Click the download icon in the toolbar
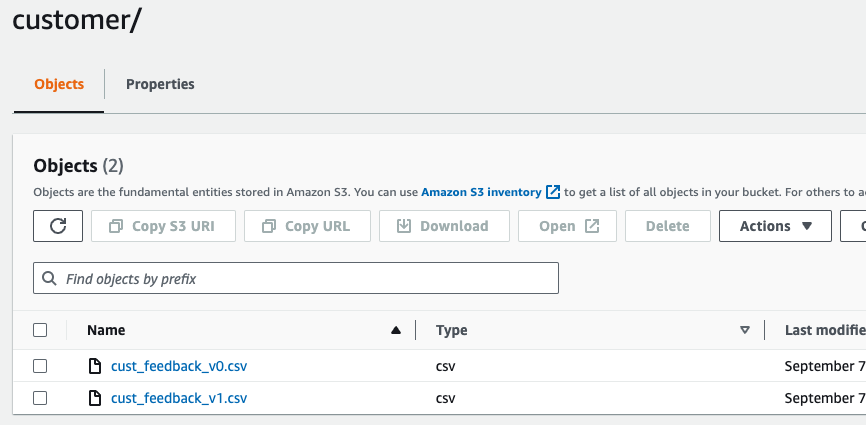 [404, 226]
